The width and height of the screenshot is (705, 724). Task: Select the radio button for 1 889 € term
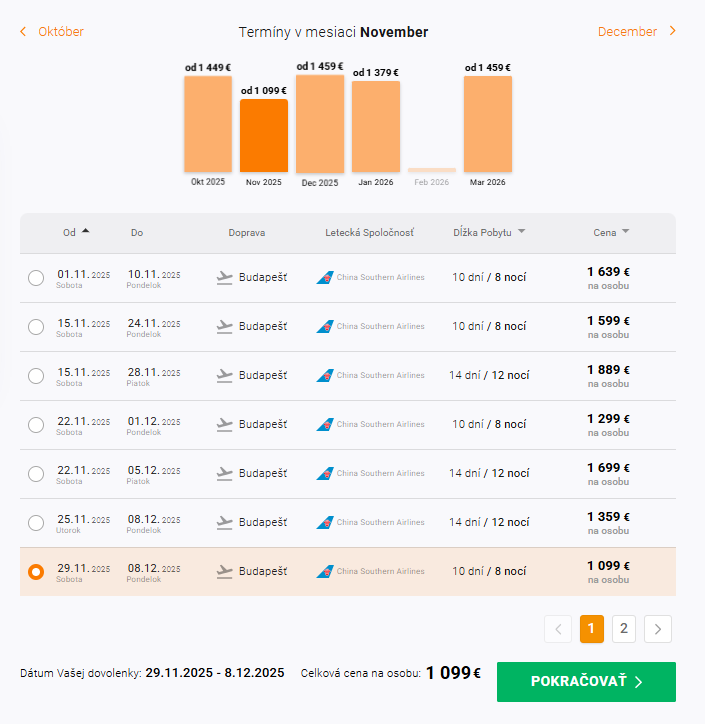click(36, 376)
